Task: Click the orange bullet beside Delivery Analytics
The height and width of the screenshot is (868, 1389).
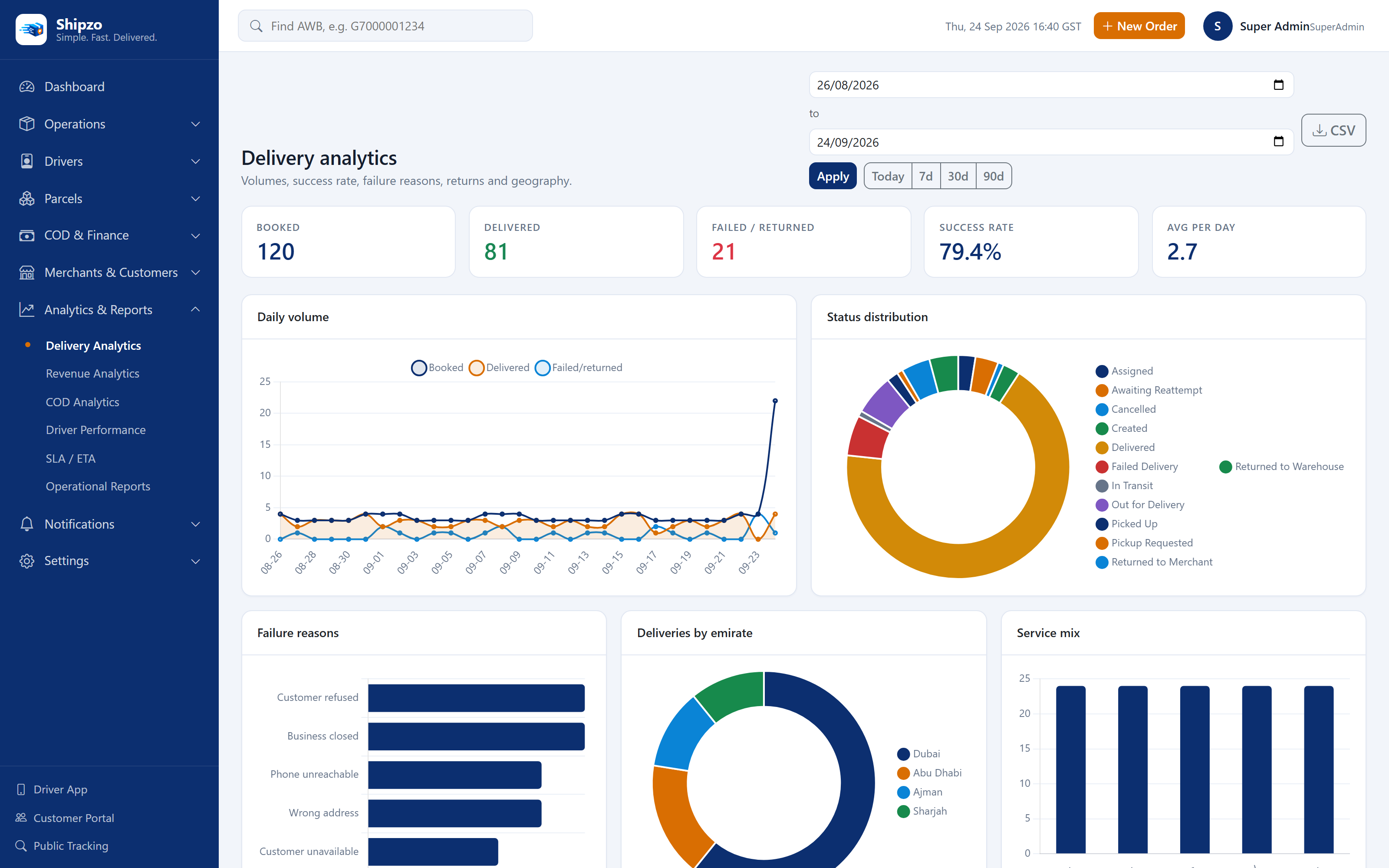Action: click(27, 345)
